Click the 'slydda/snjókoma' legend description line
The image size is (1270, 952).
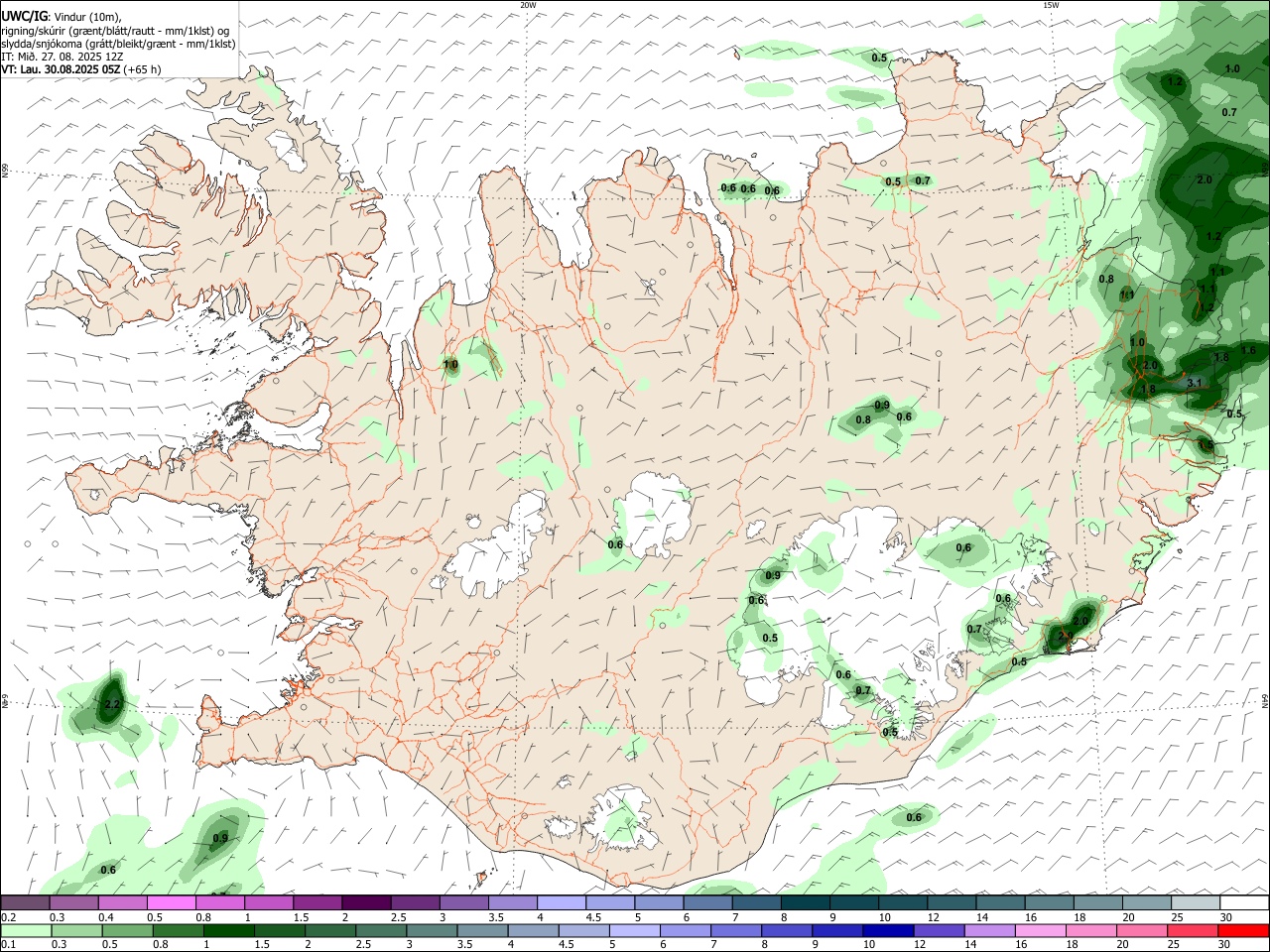click(x=118, y=44)
